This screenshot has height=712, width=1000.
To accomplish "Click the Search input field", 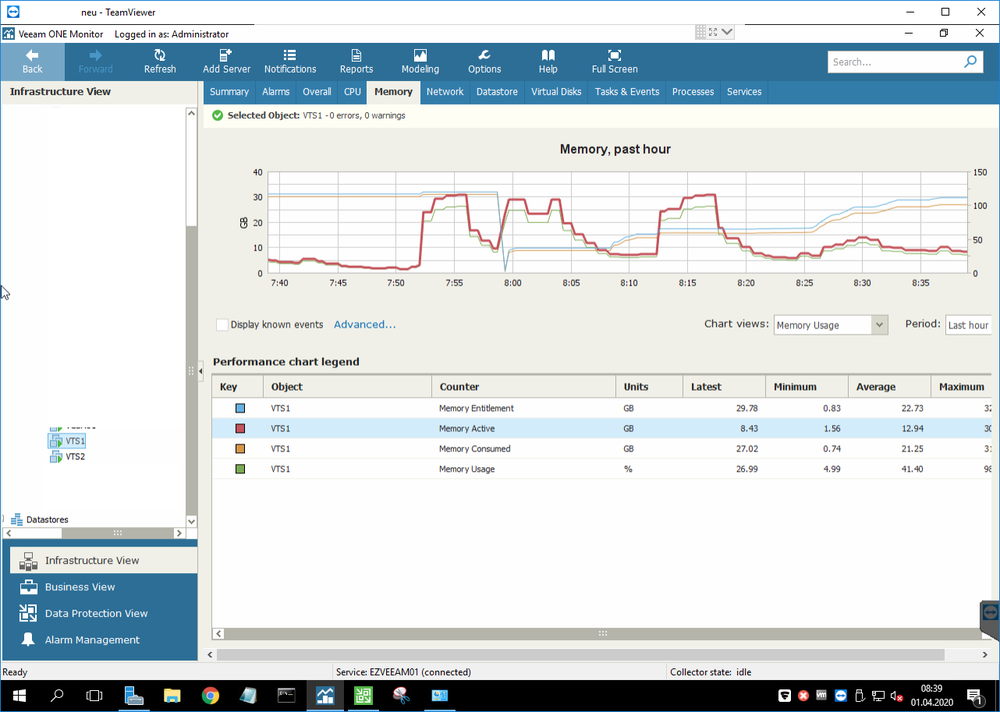I will click(894, 62).
